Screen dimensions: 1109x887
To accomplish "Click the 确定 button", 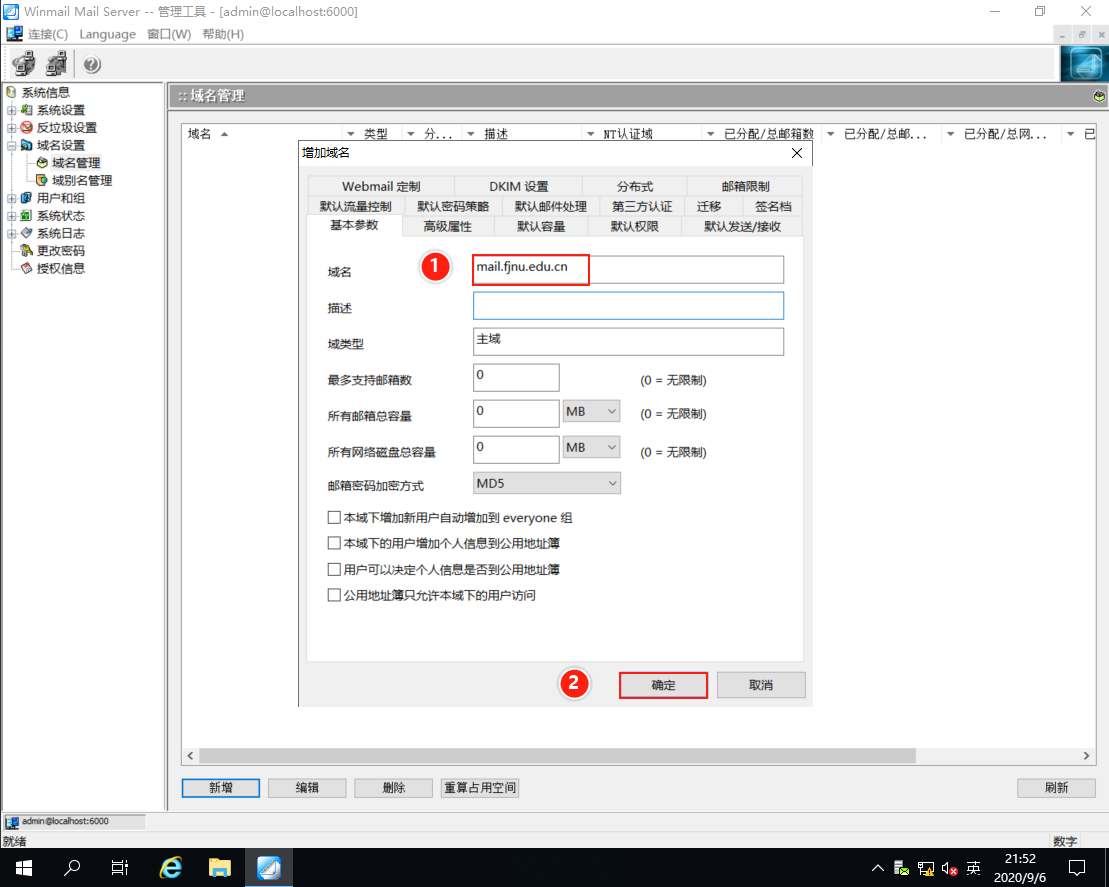I will pyautogui.click(x=663, y=684).
